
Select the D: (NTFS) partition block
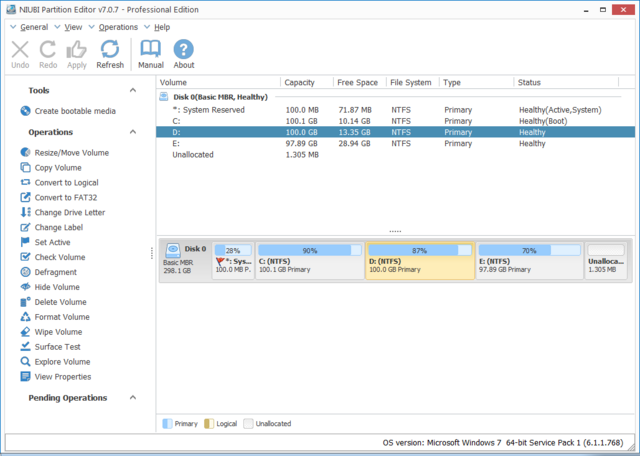coord(420,261)
